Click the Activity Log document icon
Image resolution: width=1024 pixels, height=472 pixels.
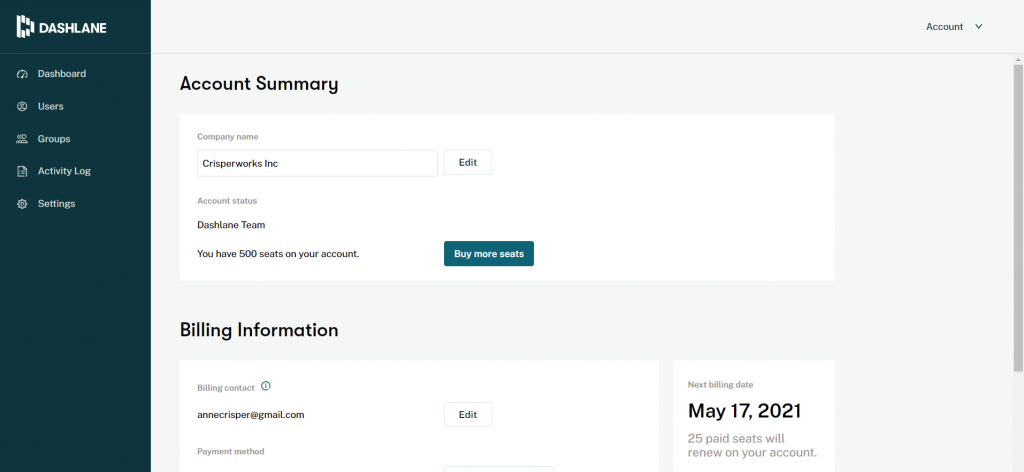(22, 171)
